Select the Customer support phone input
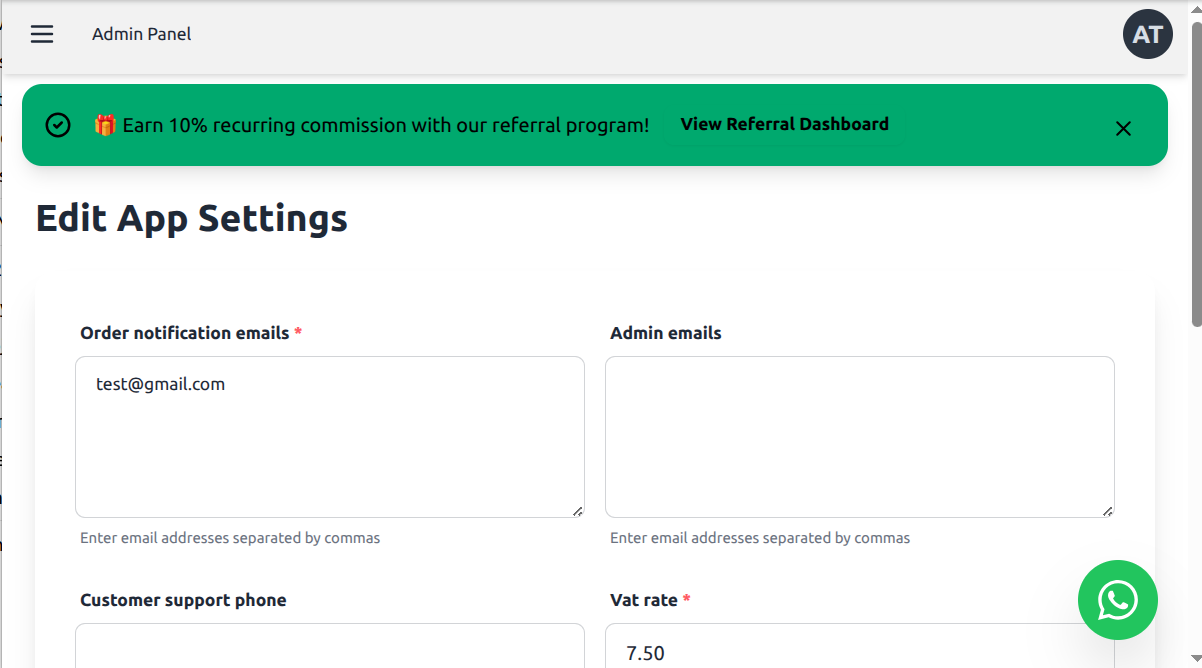 click(x=329, y=650)
